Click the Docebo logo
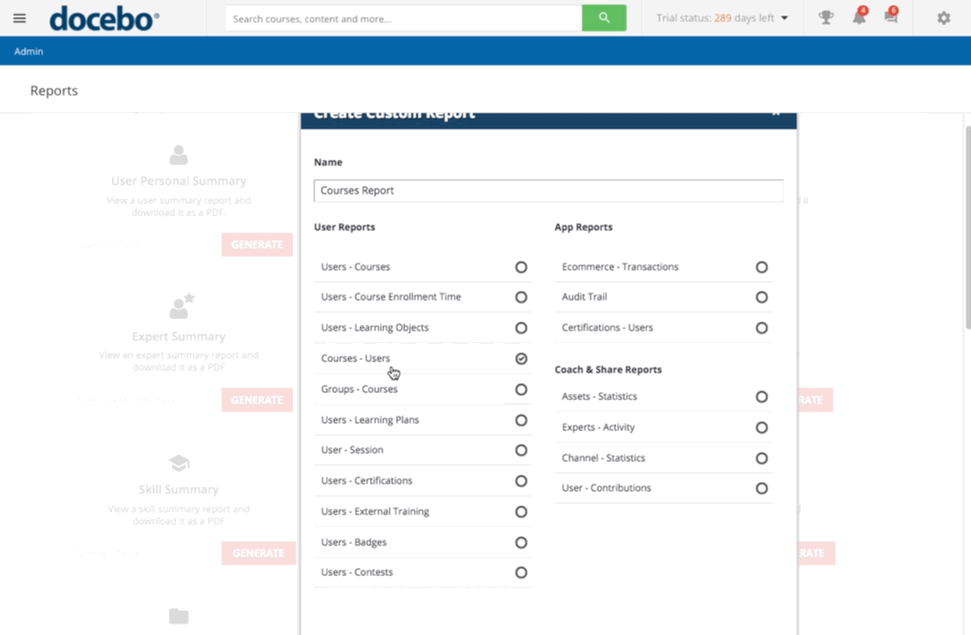Viewport: 971px width, 635px height. (x=104, y=18)
